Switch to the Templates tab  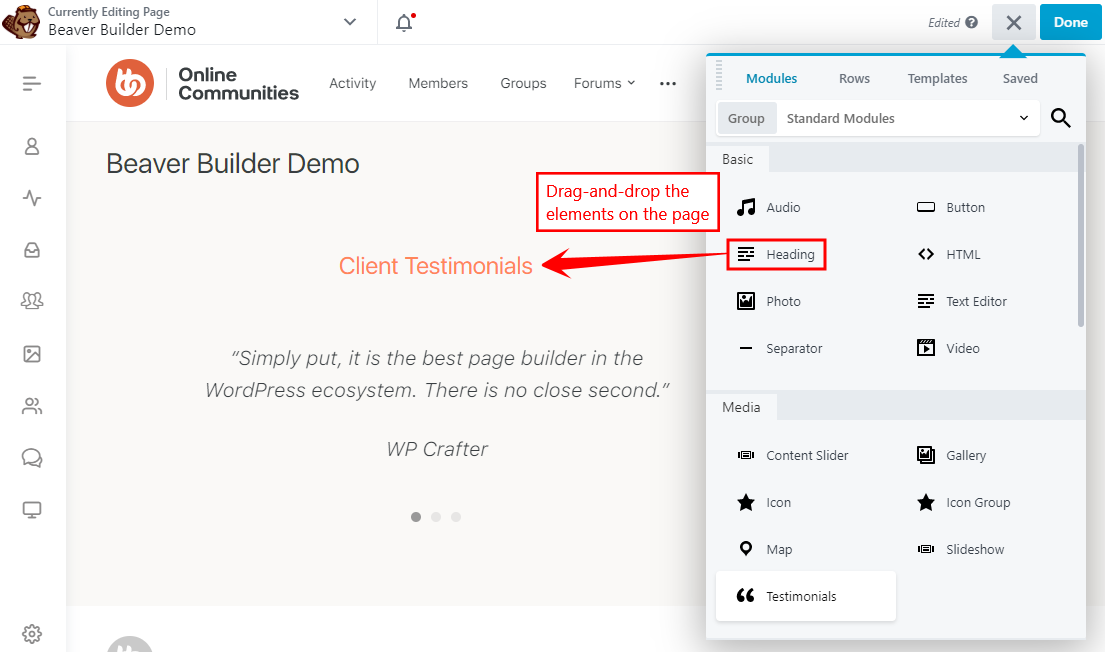point(937,77)
